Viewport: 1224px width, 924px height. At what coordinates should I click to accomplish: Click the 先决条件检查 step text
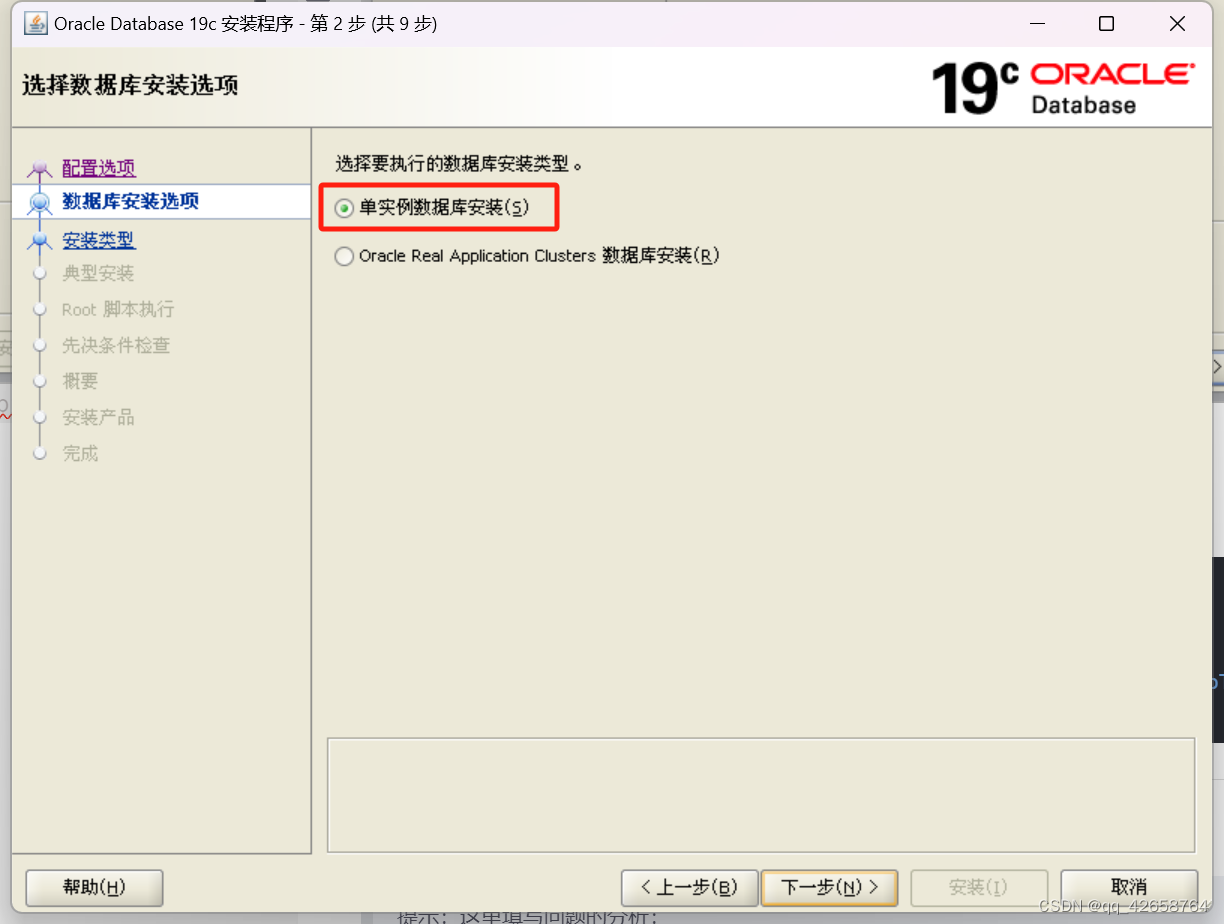point(116,345)
